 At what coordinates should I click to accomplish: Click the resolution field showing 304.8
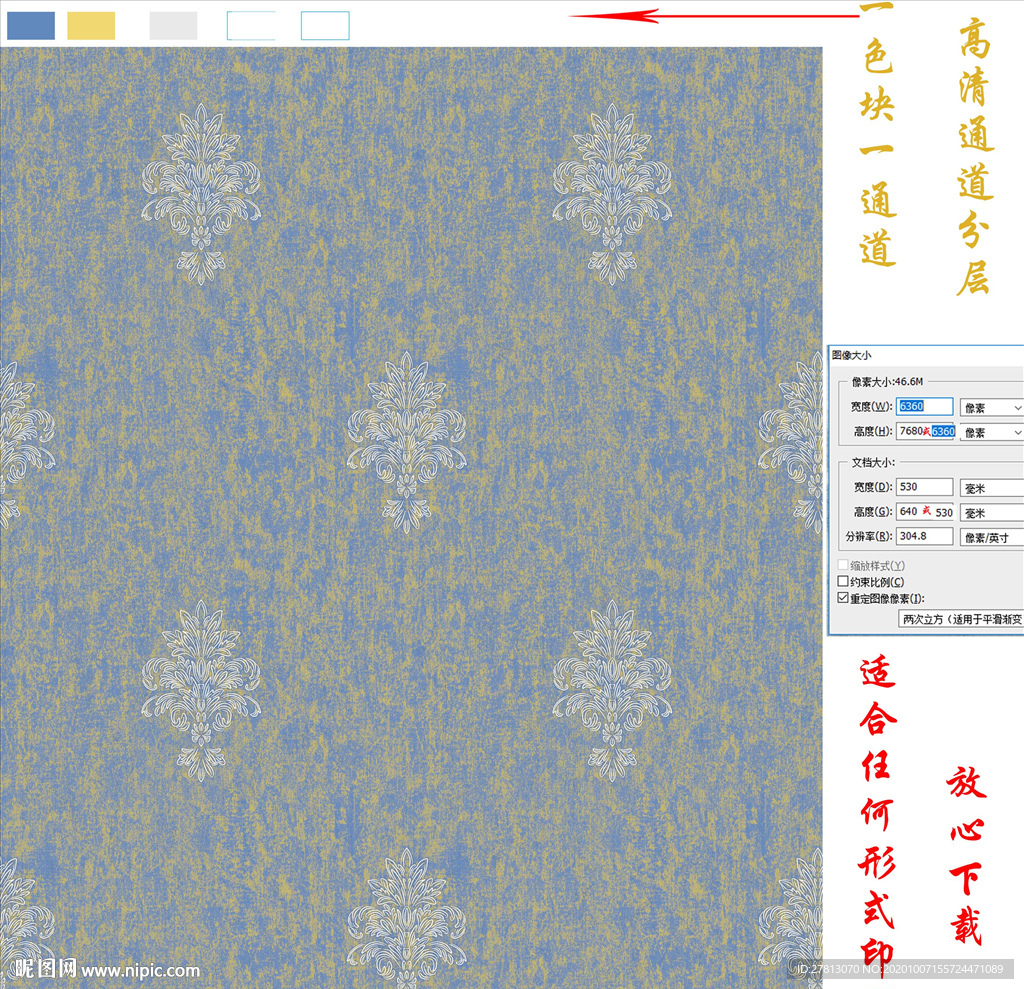[924, 536]
